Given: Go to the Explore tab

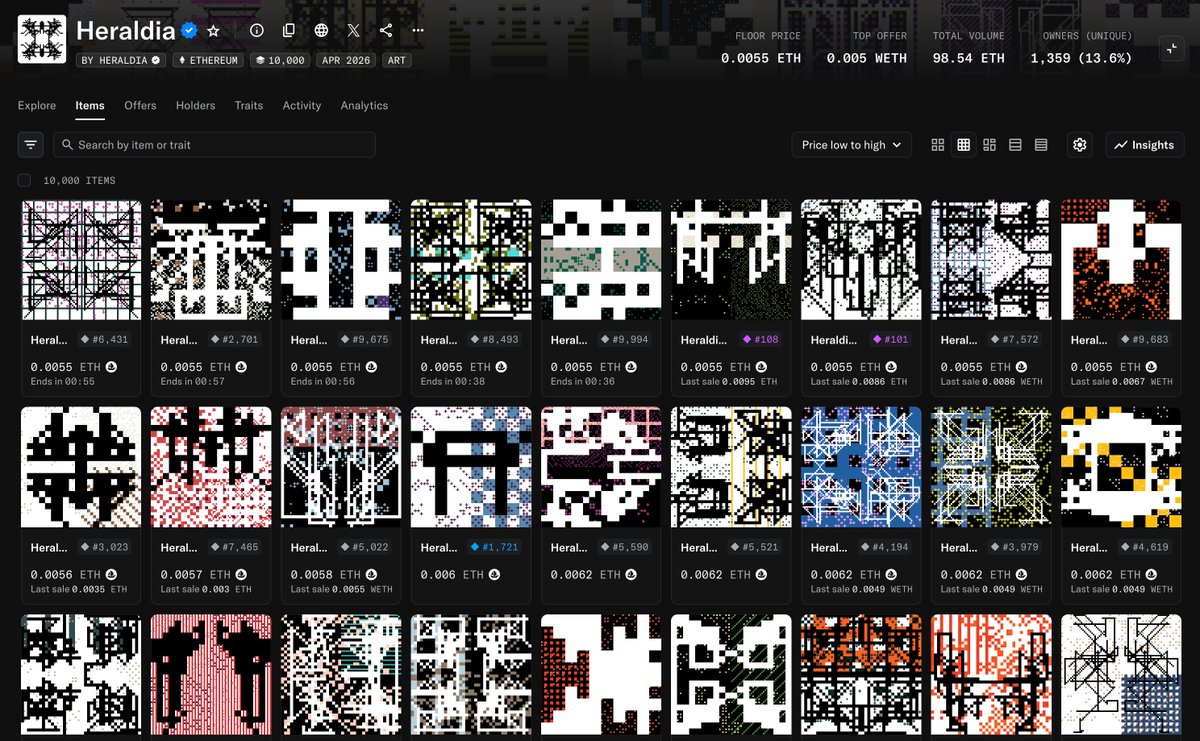Looking at the screenshot, I should point(37,105).
